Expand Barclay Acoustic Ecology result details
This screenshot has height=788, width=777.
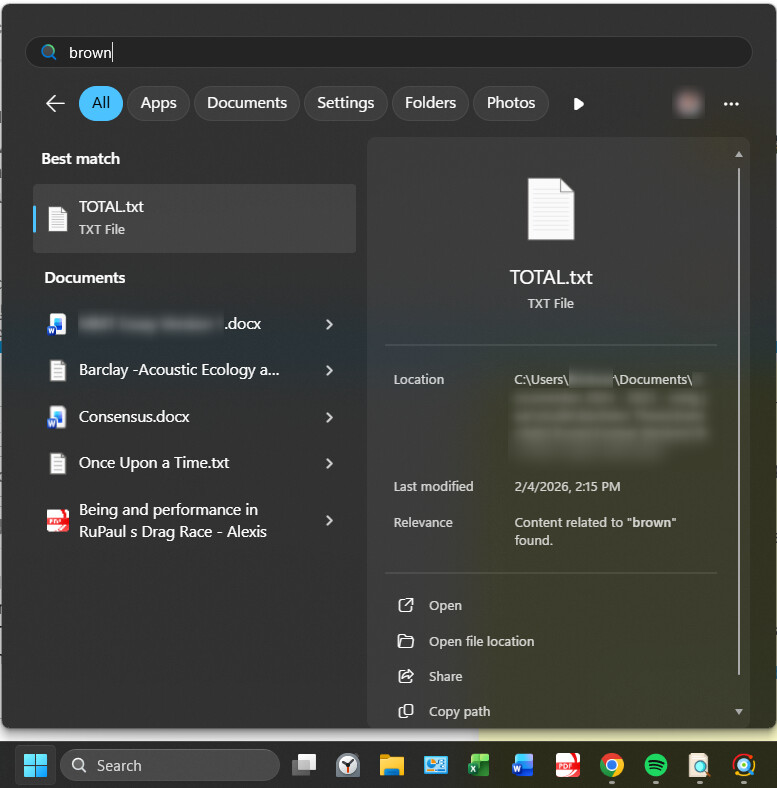[x=329, y=370]
